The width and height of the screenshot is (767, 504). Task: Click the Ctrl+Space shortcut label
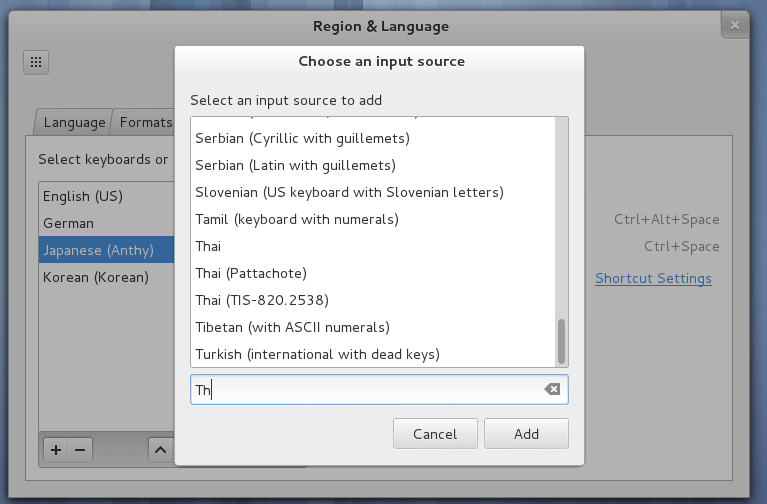[x=681, y=246]
